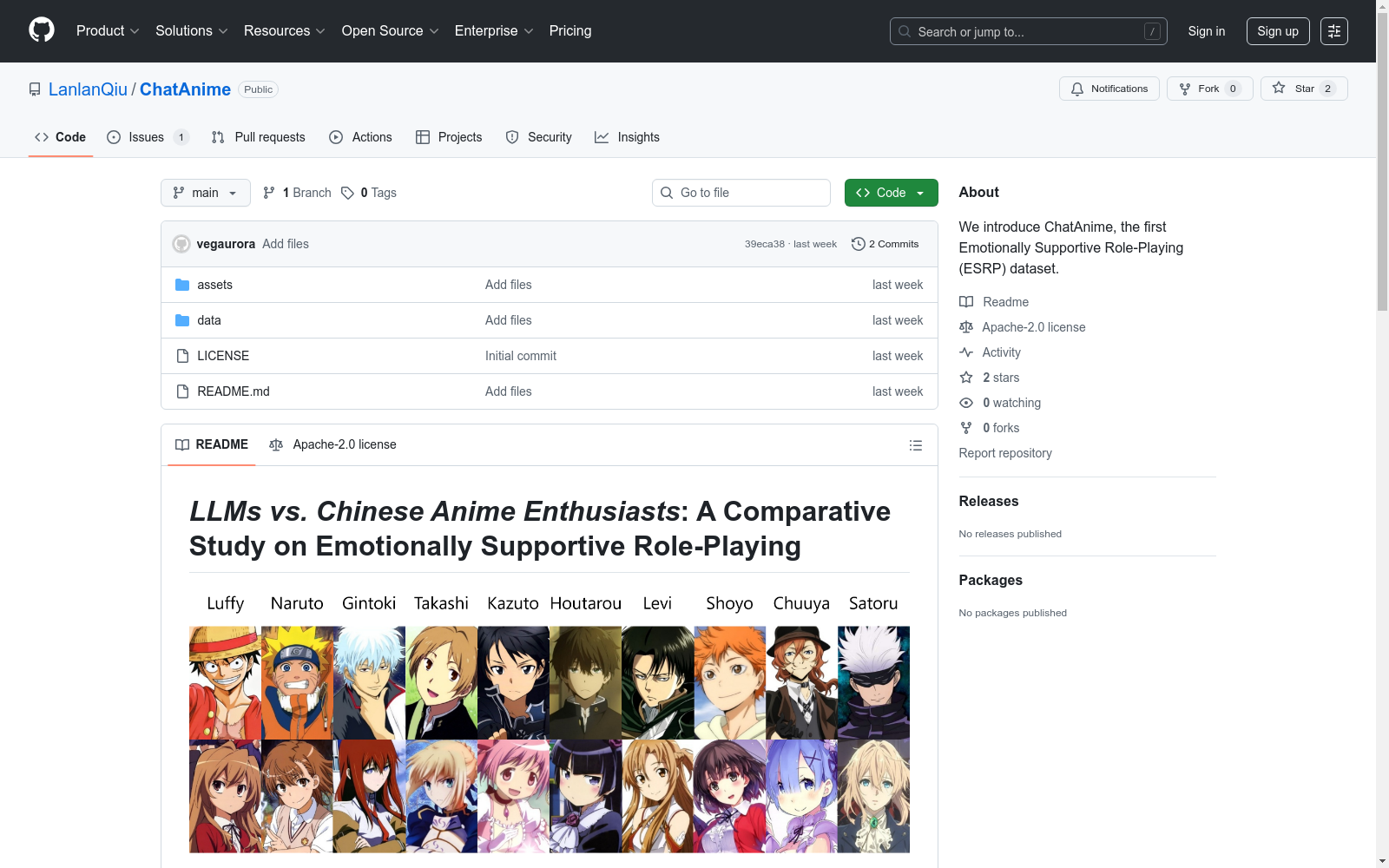The height and width of the screenshot is (868, 1389).
Task: Star the ChatAnime repository
Action: pyautogui.click(x=1304, y=89)
